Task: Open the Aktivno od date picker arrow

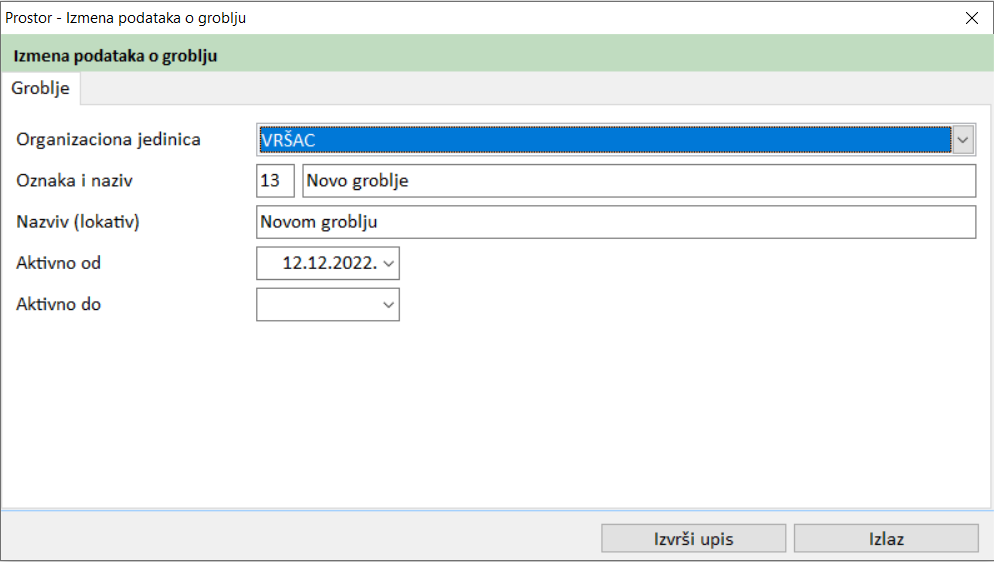Action: pos(389,264)
